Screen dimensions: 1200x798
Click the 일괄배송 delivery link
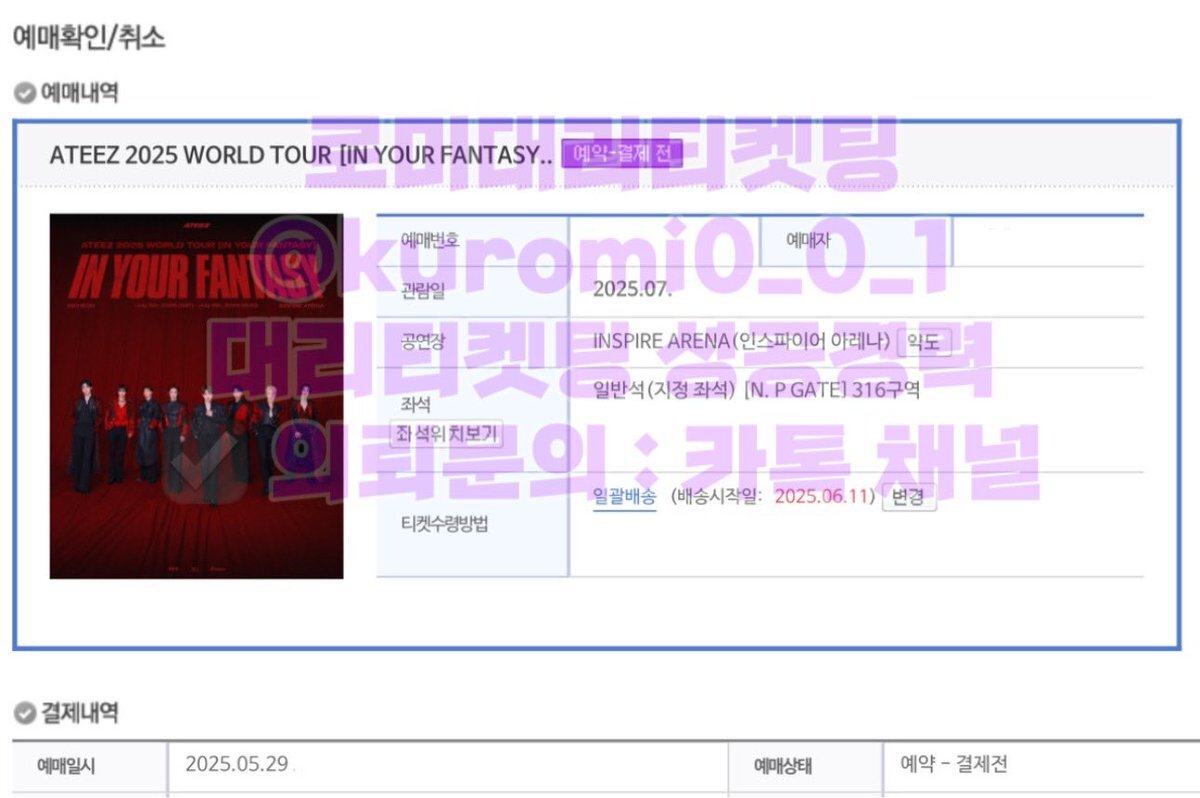(625, 496)
